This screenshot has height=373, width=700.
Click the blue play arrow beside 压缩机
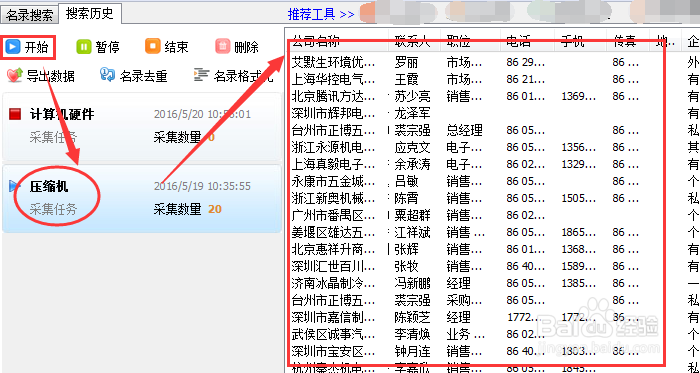[x=15, y=186]
